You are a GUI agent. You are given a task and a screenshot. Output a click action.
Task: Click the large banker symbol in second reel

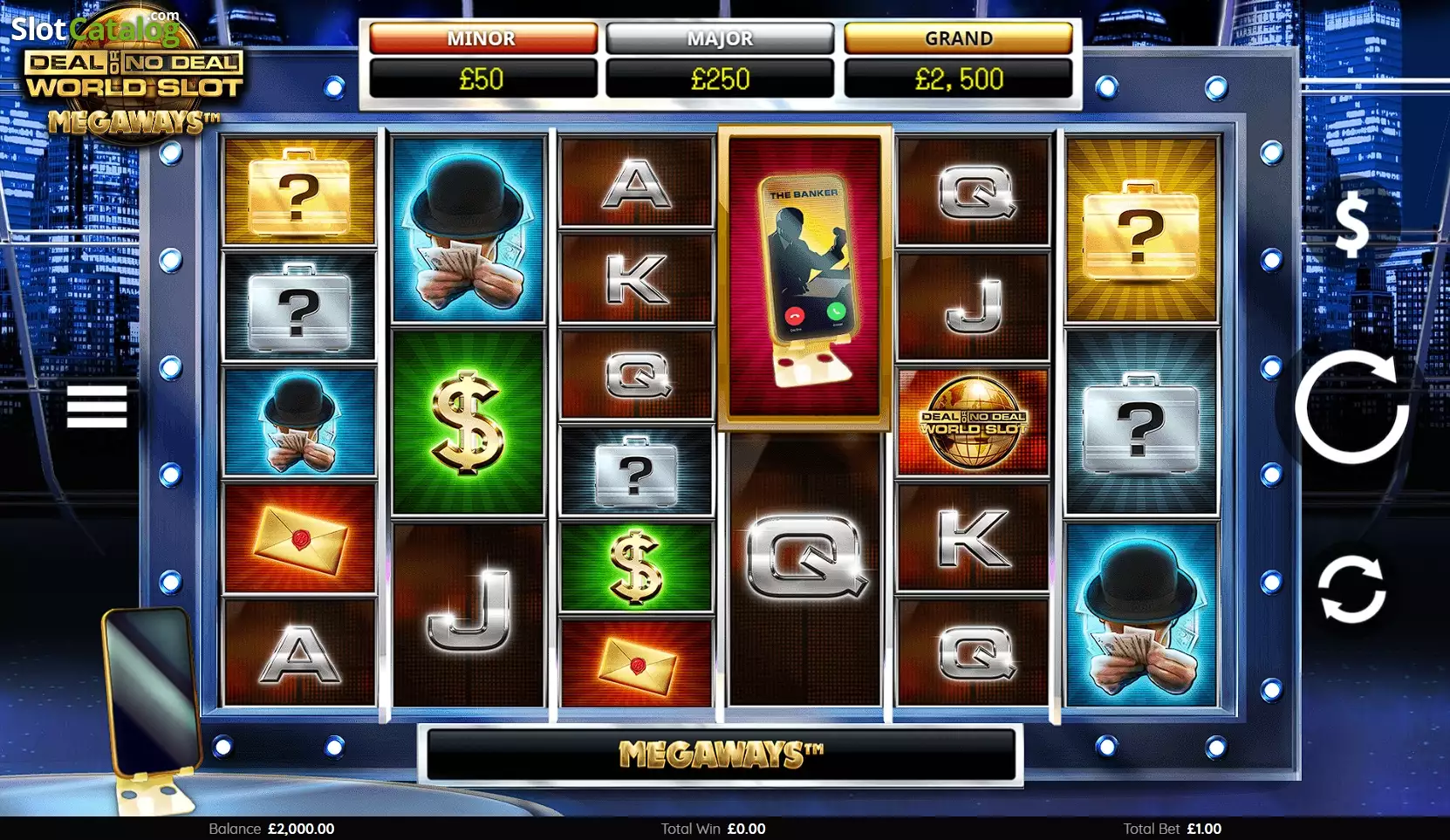(x=468, y=229)
